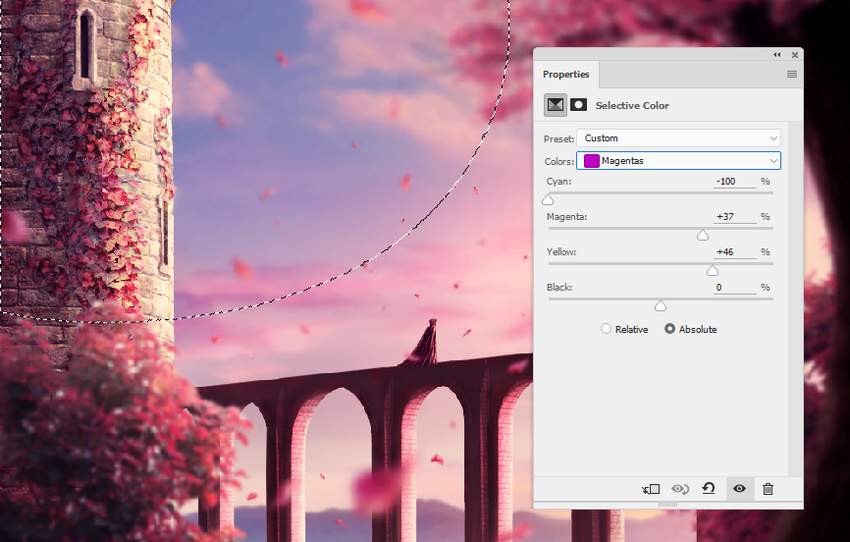850x542 pixels.
Task: Open the Properties panel menu icon
Action: tap(792, 74)
